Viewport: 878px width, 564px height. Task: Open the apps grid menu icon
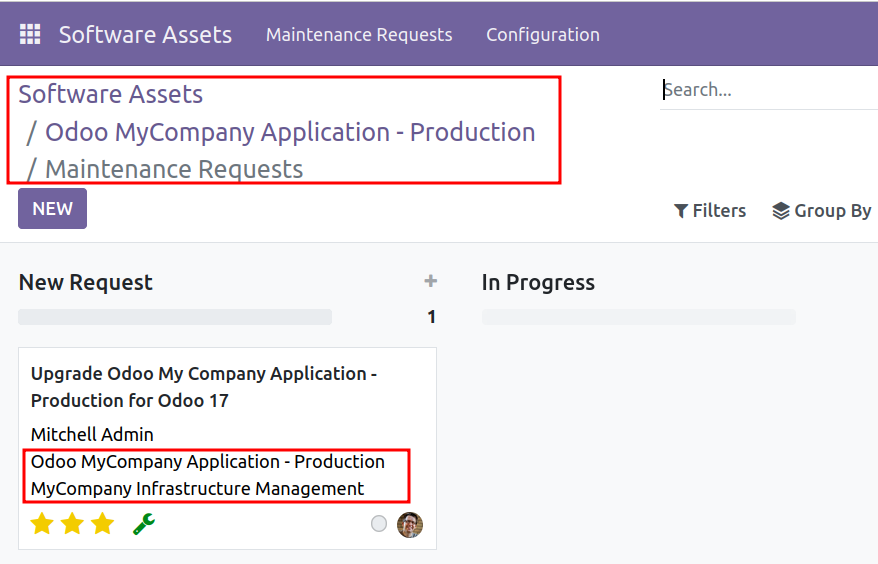click(30, 34)
